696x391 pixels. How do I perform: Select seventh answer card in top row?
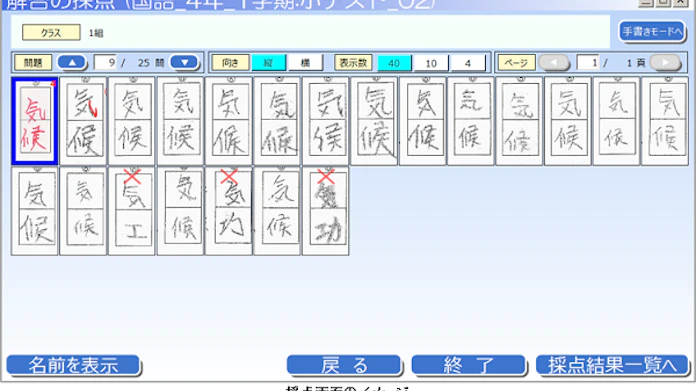[326, 121]
